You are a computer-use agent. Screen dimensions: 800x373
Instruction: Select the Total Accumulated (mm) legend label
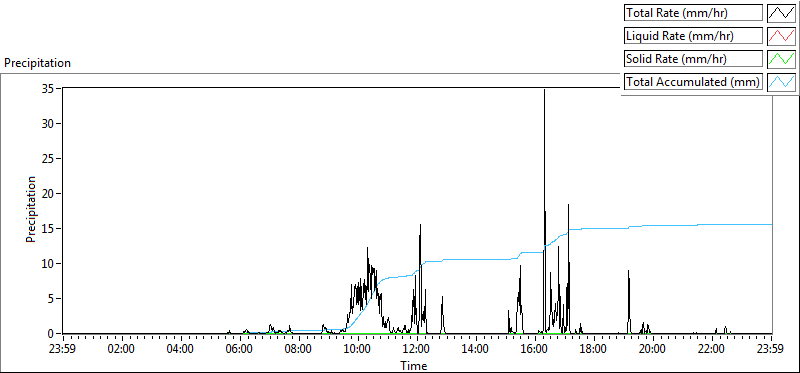pyautogui.click(x=693, y=82)
